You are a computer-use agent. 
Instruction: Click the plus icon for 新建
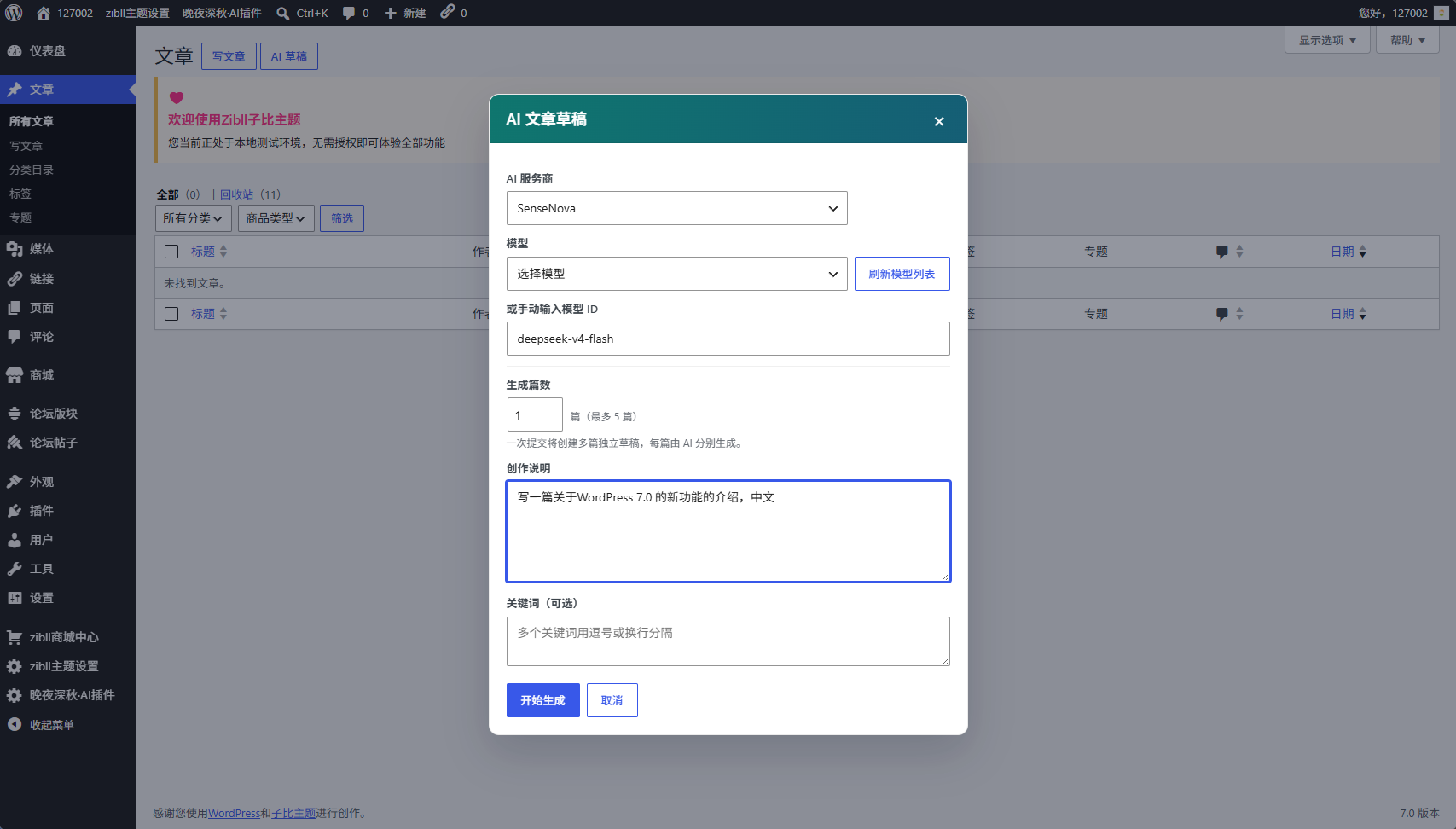tap(391, 13)
